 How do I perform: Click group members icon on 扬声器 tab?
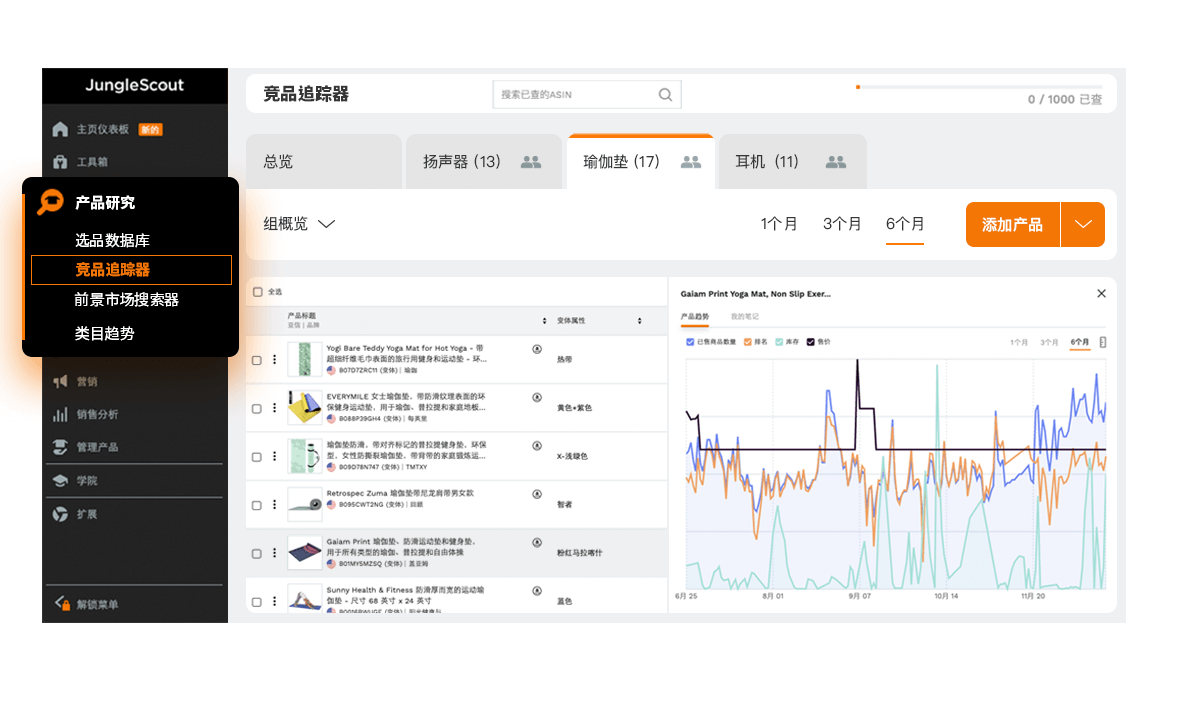[531, 162]
